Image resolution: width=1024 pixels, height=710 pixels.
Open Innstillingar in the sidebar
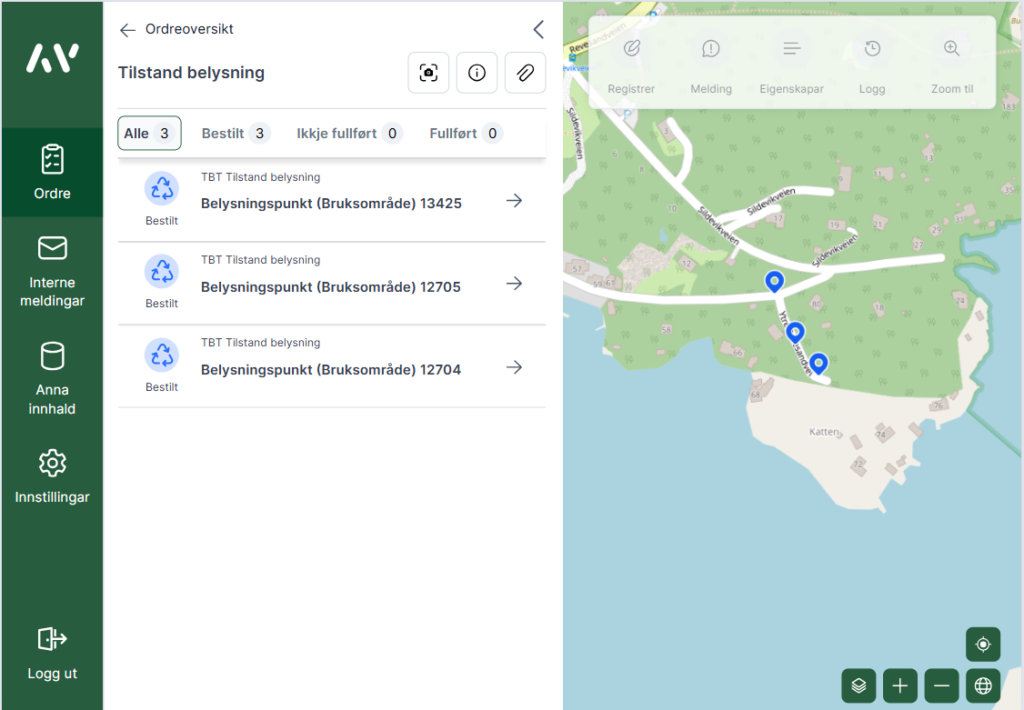tap(52, 477)
